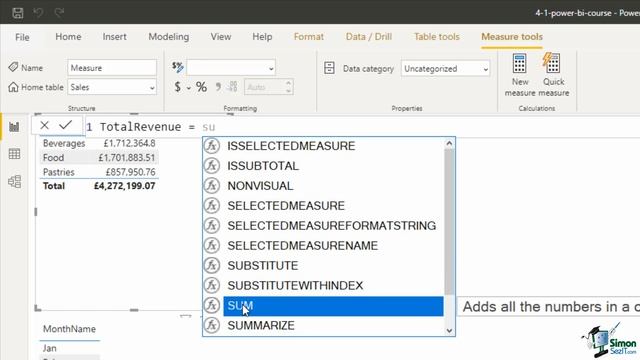Image resolution: width=640 pixels, height=360 pixels.
Task: Click the Jan row in month table
Action: 69,348
